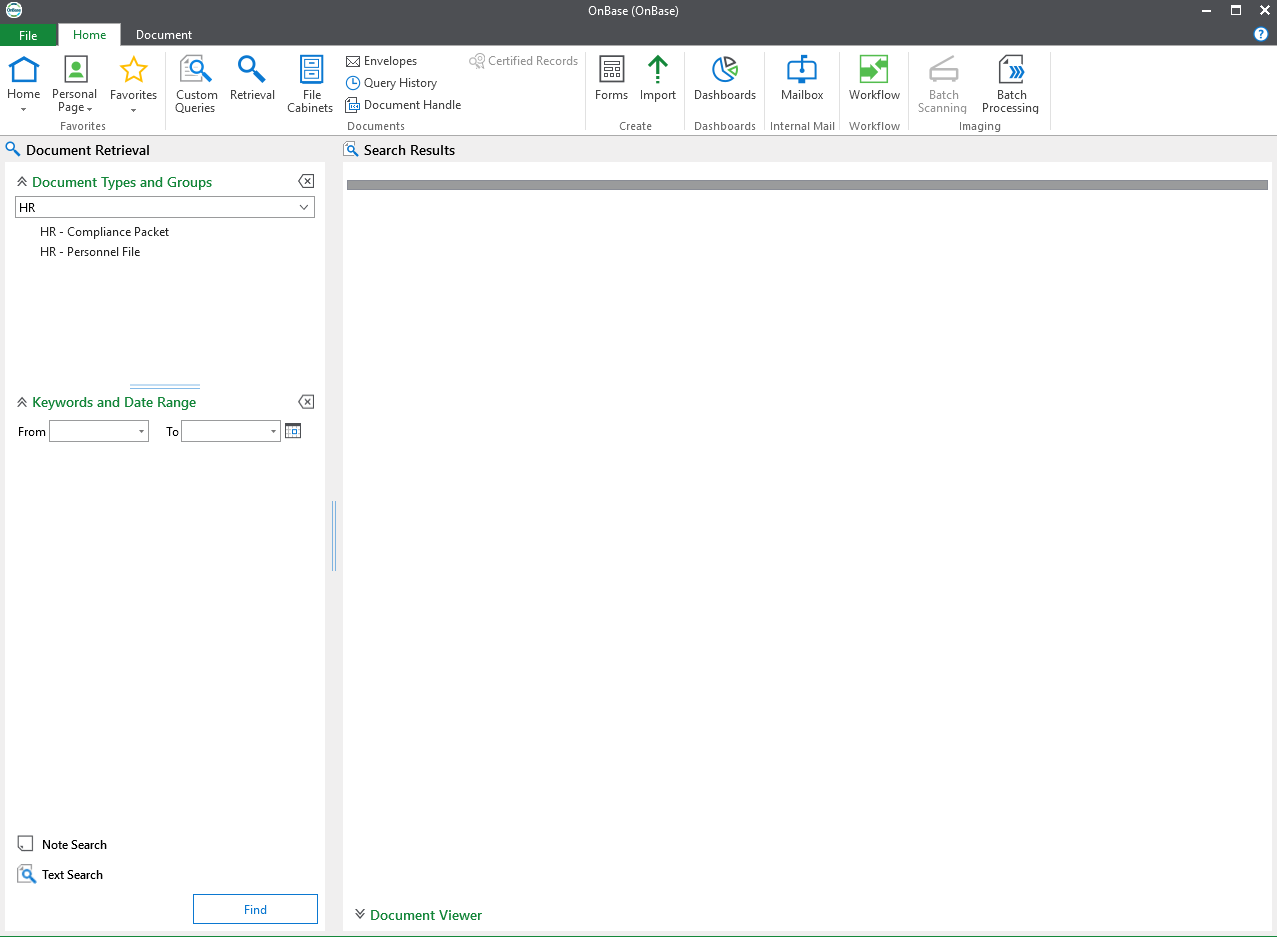Clear the Document Types and Groups selection
Image resolution: width=1277 pixels, height=937 pixels.
tap(306, 181)
